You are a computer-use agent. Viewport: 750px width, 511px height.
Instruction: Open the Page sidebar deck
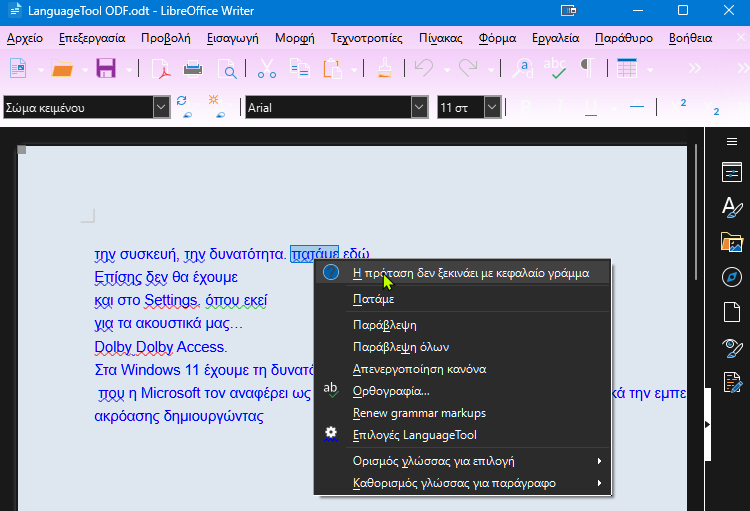(731, 312)
